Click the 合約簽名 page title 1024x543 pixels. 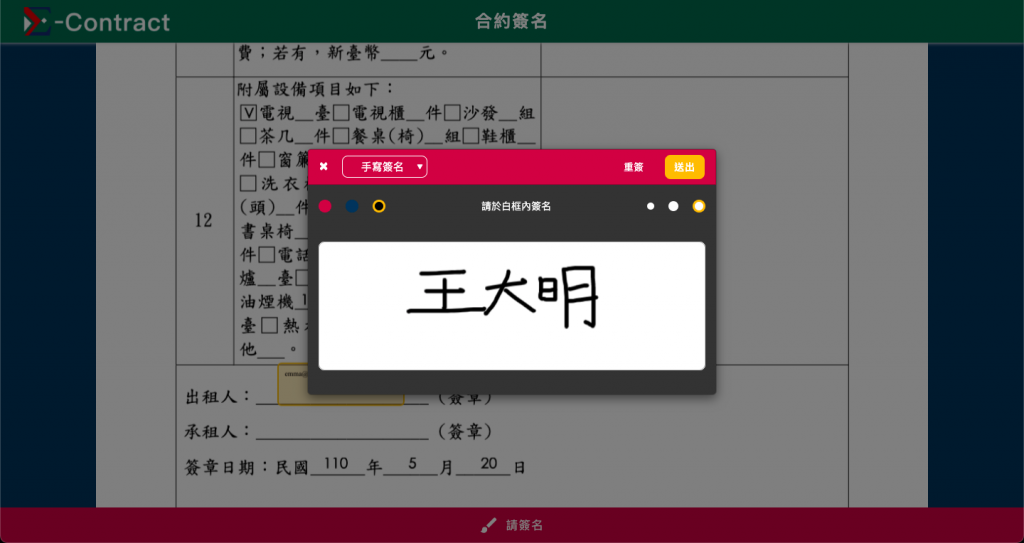point(511,22)
